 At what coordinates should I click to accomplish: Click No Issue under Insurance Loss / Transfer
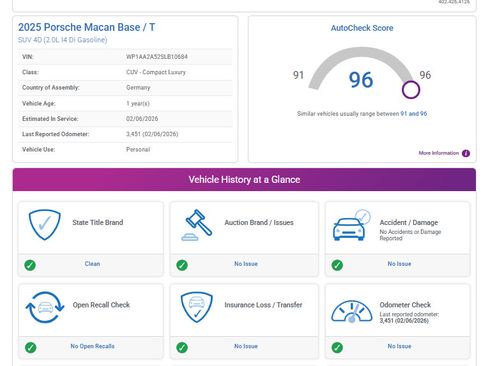(x=246, y=346)
